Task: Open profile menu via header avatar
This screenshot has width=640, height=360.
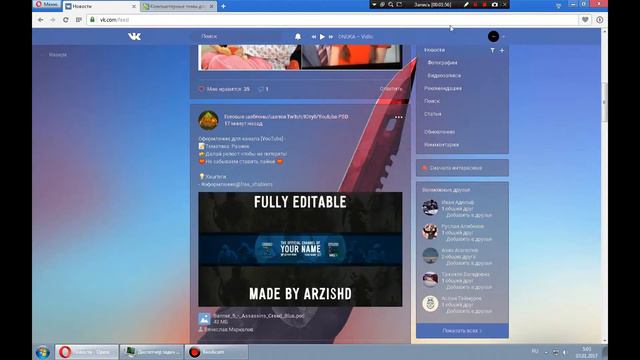Action: 493,36
